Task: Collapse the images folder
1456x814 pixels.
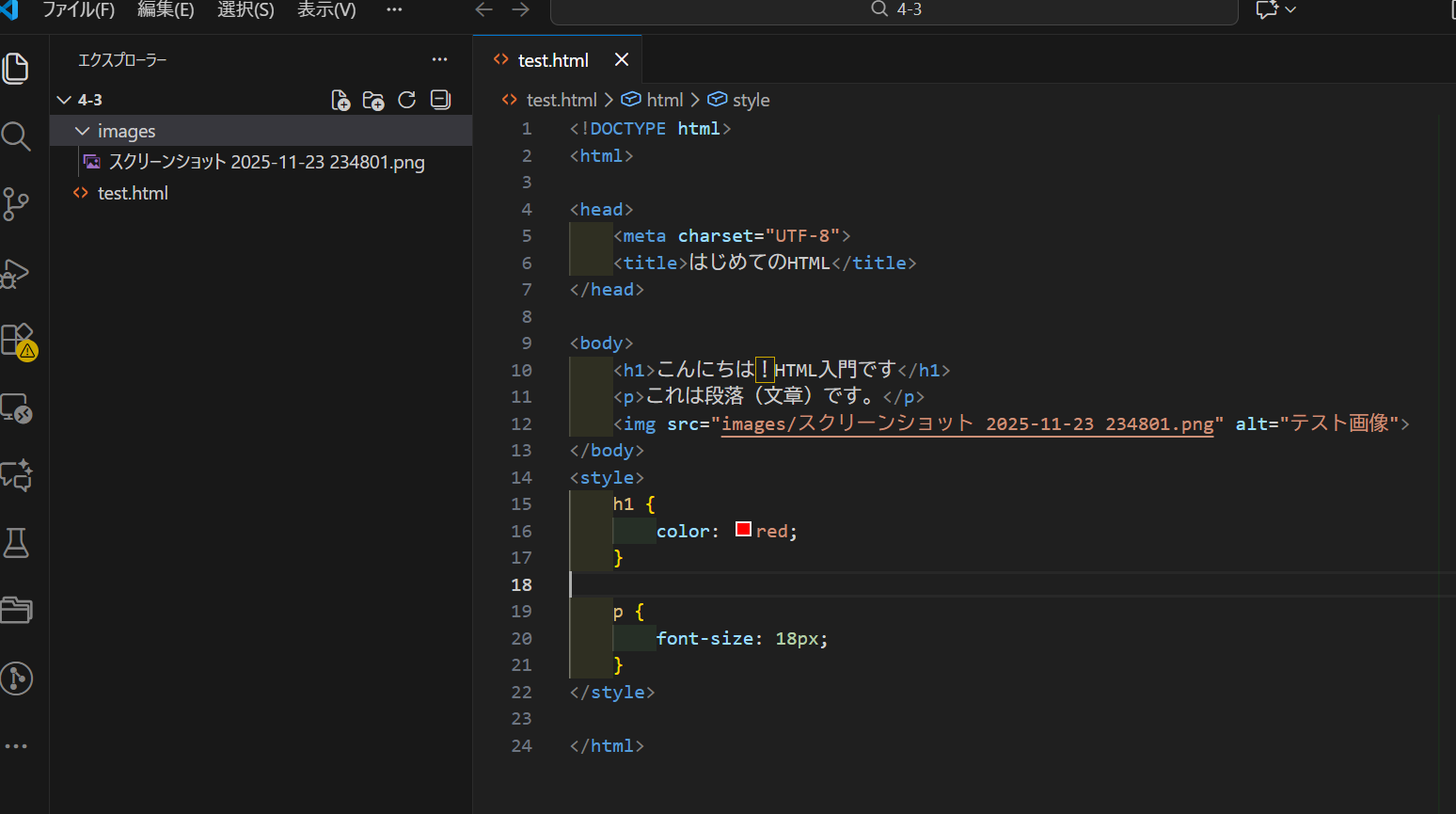Action: 82,131
